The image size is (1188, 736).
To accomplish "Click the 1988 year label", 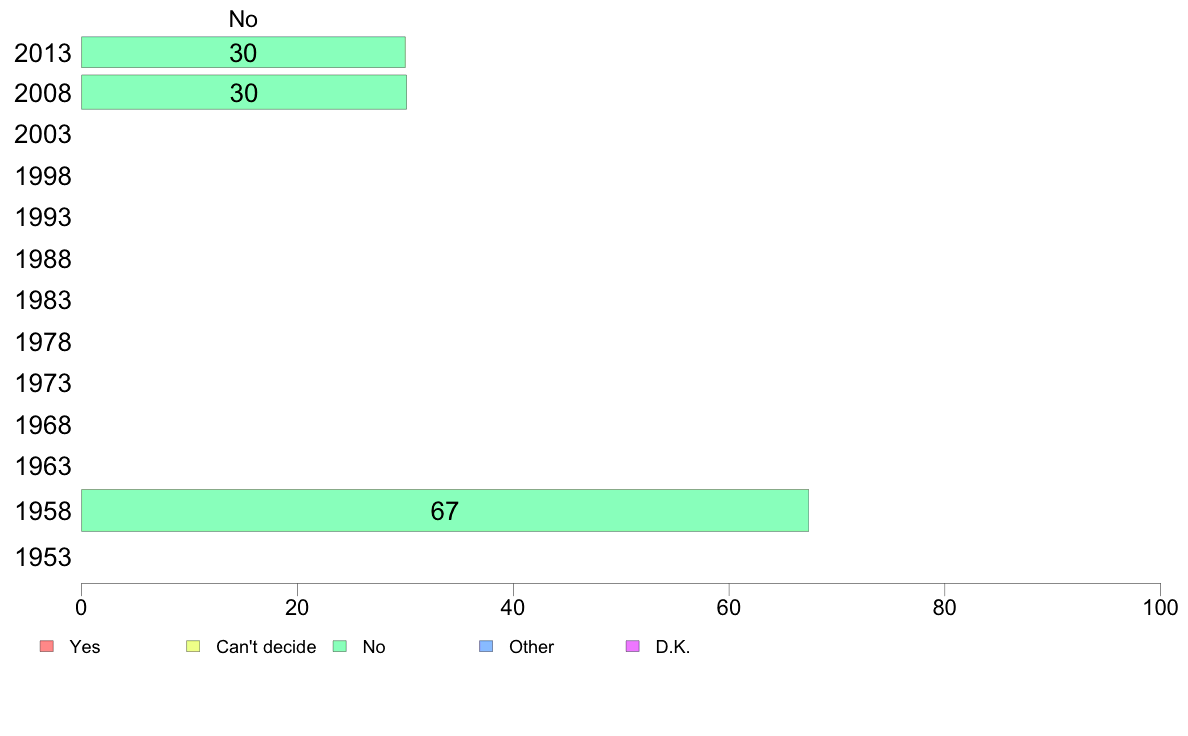I will (x=43, y=259).
